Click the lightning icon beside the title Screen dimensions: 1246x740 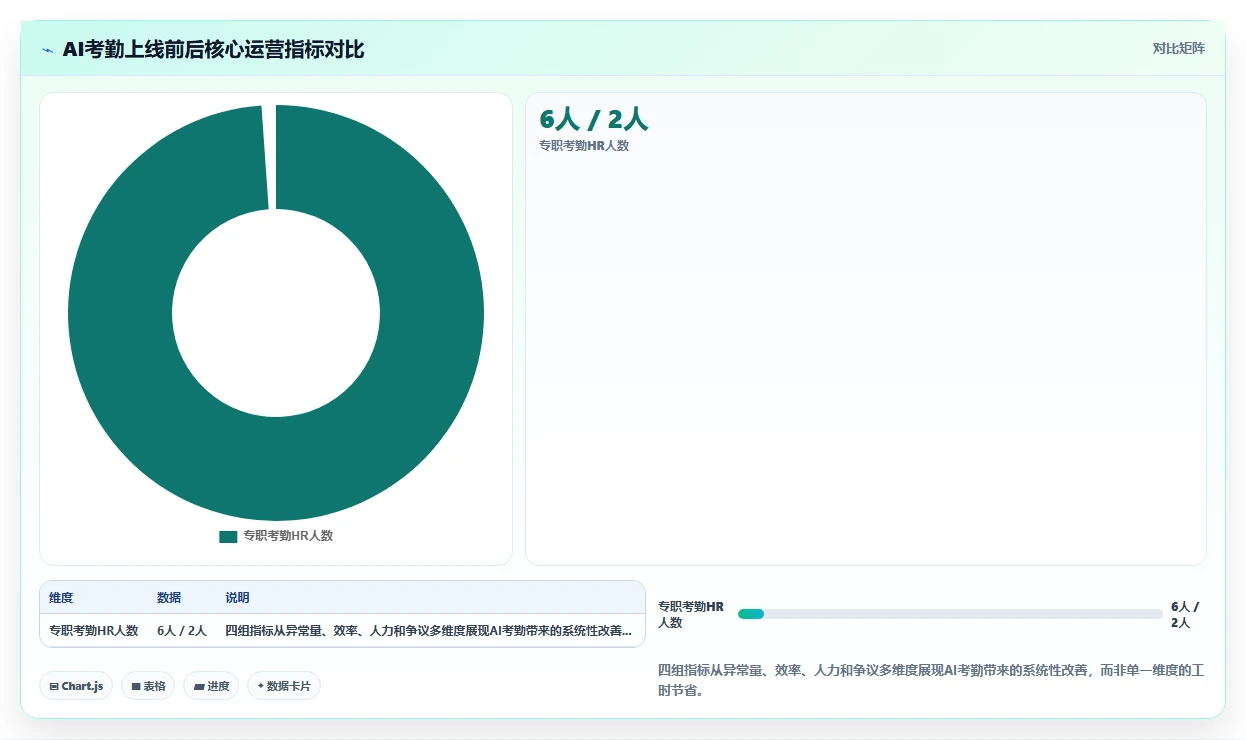[x=48, y=50]
